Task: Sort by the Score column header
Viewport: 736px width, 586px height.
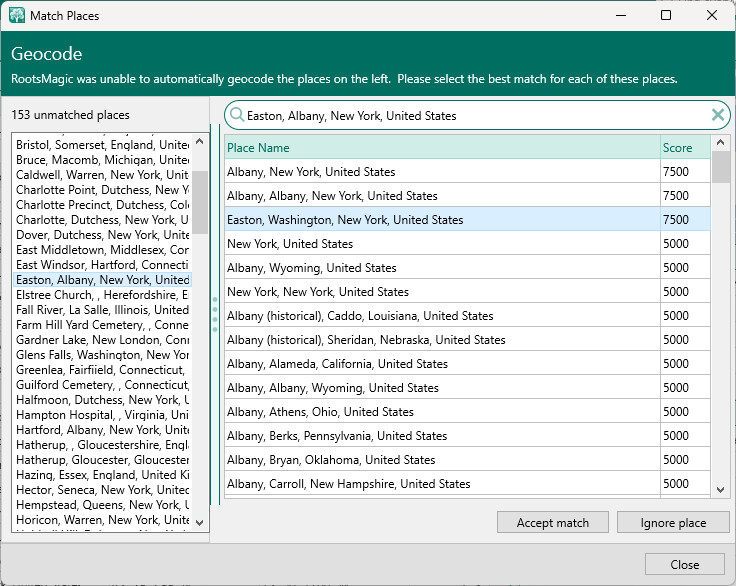Action: (685, 147)
